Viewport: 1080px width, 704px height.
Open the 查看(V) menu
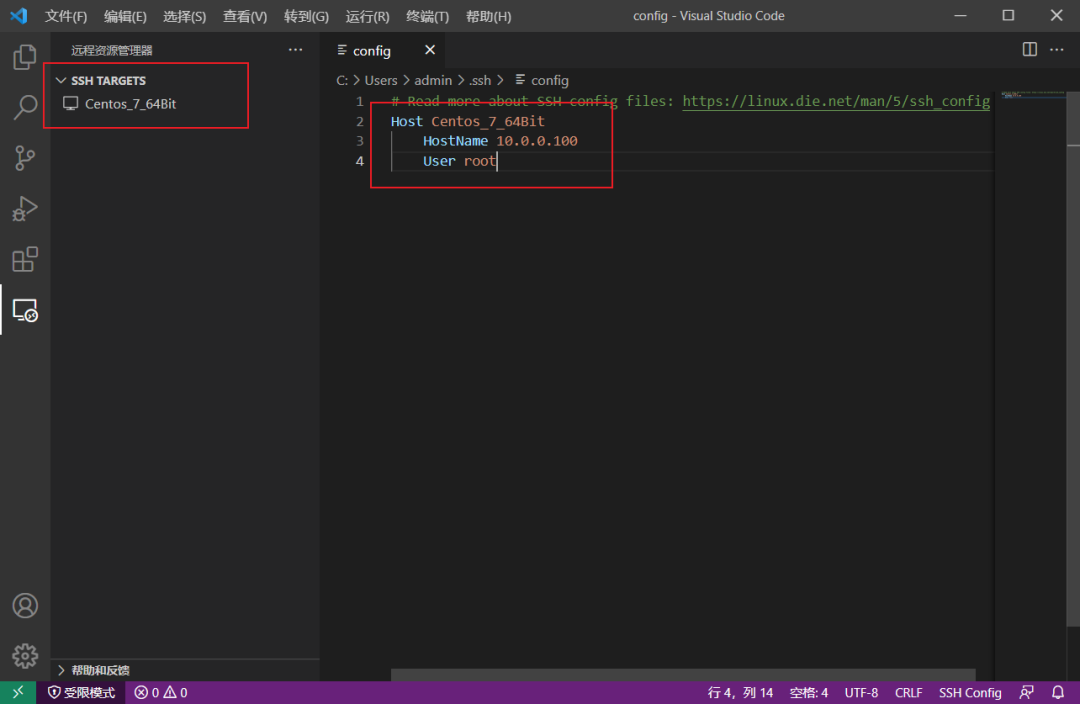pos(245,16)
